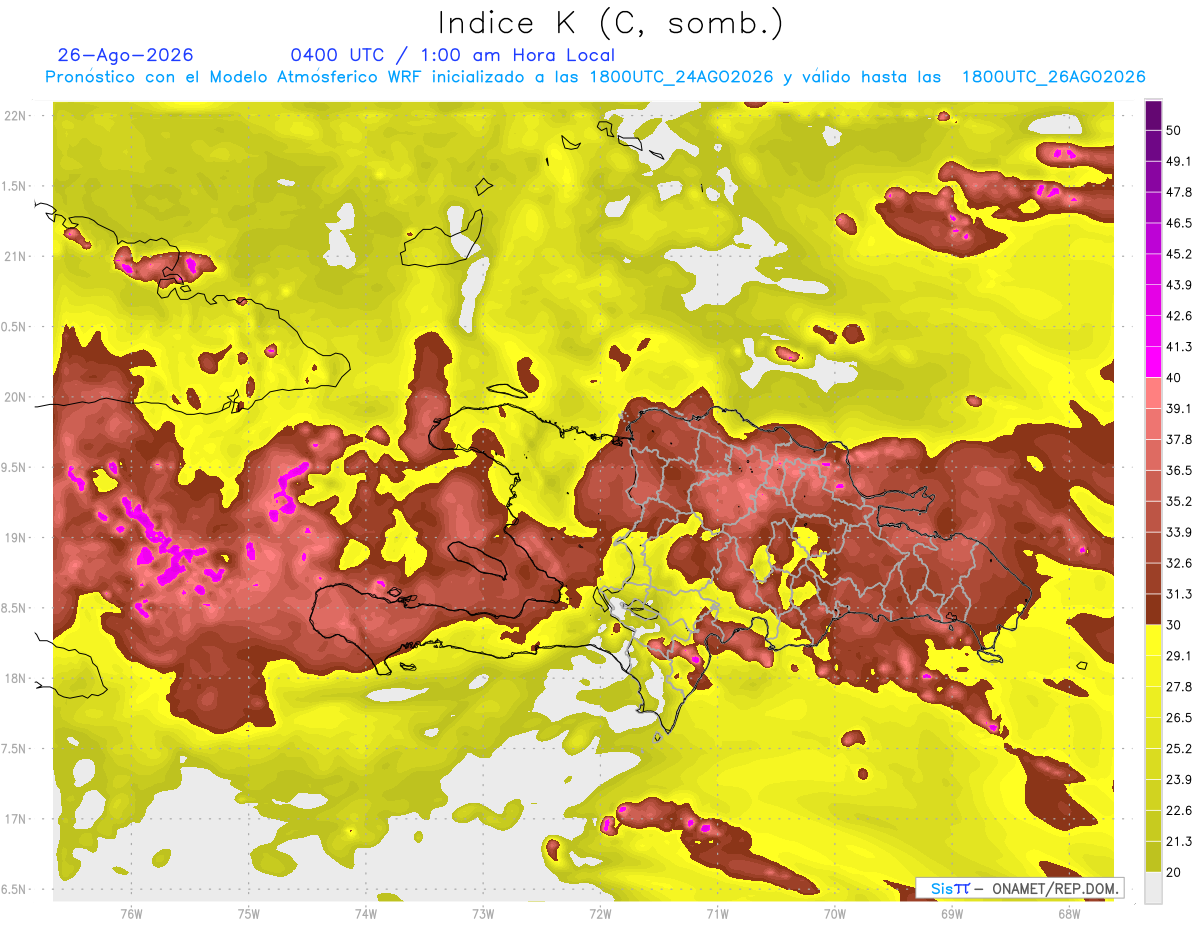Click the color scale value '36.5'
The width and height of the screenshot is (1200, 927).
(x=1178, y=470)
